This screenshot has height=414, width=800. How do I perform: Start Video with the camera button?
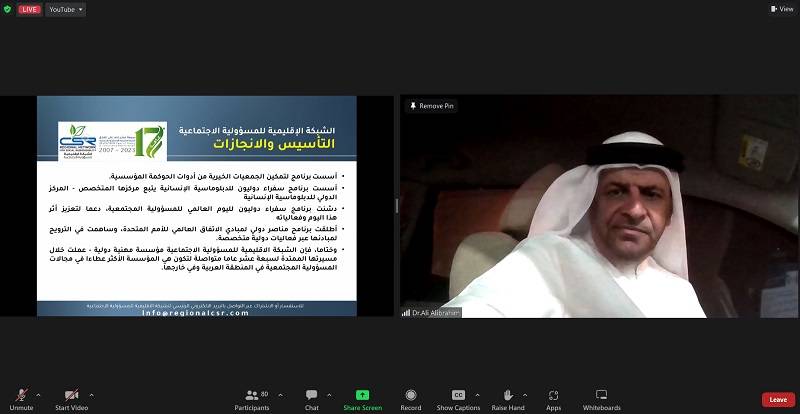[x=71, y=395]
